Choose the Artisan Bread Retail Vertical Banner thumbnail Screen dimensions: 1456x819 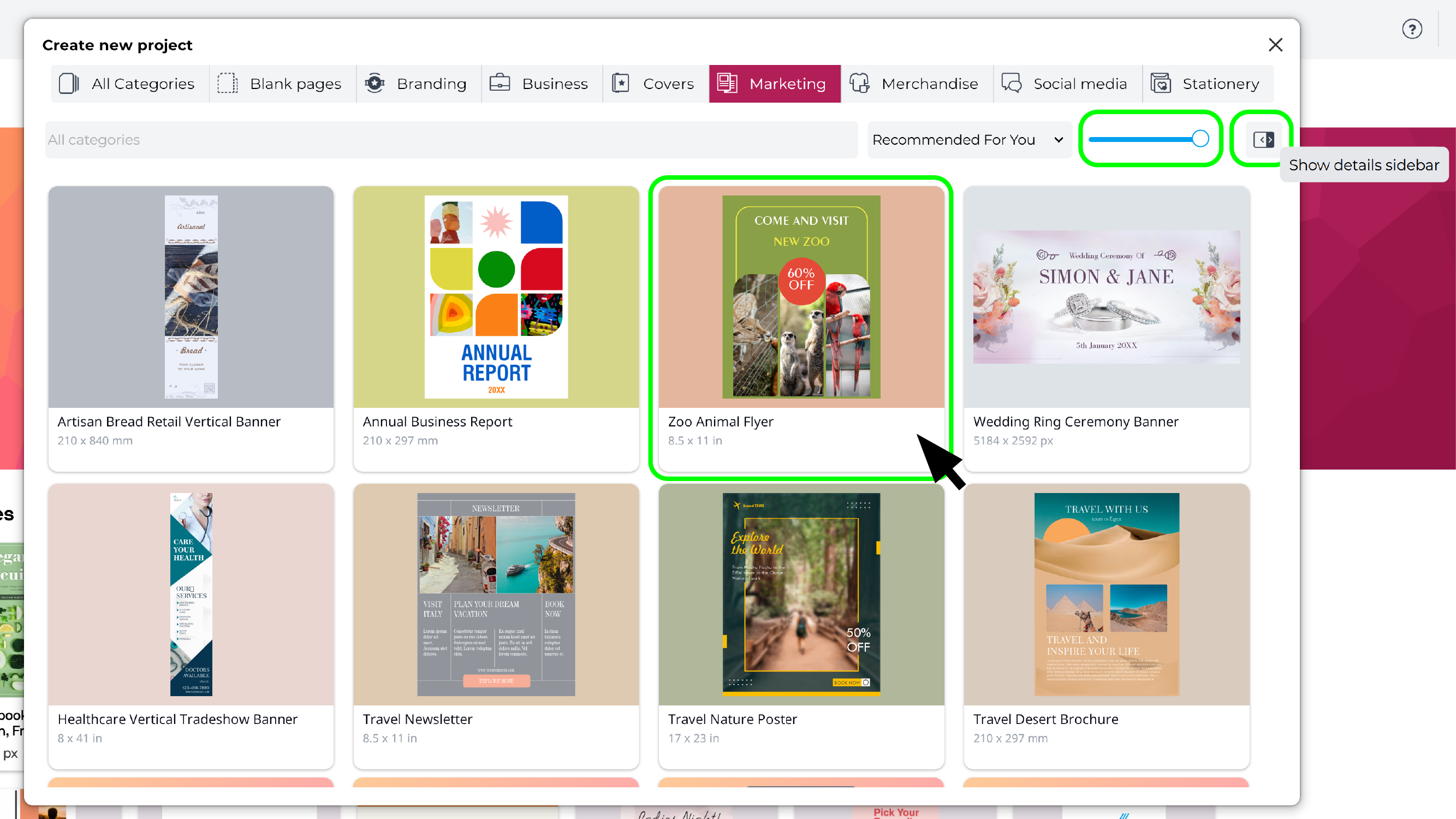[x=191, y=296]
